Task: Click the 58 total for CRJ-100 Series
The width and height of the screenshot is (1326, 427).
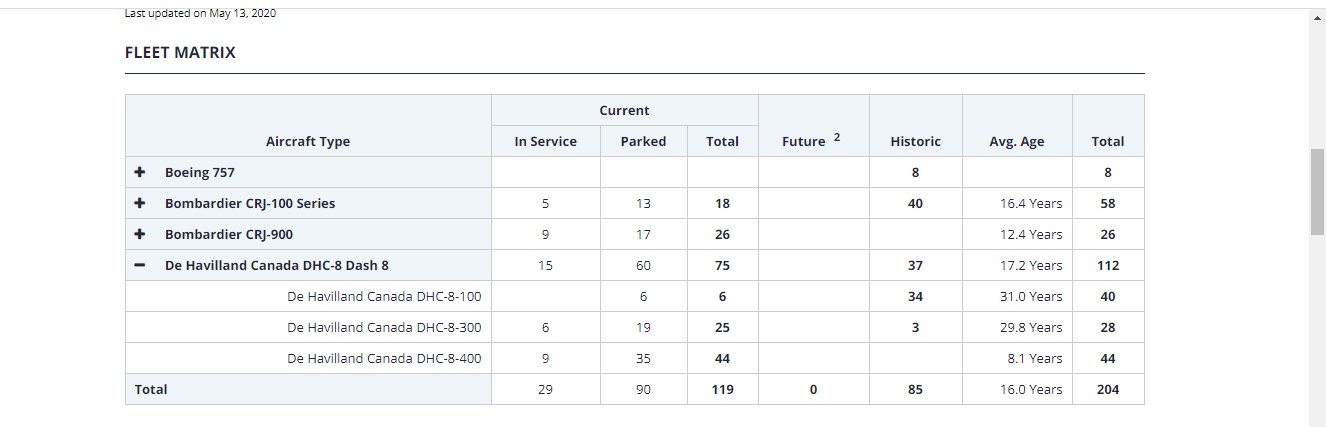Action: tap(1108, 203)
